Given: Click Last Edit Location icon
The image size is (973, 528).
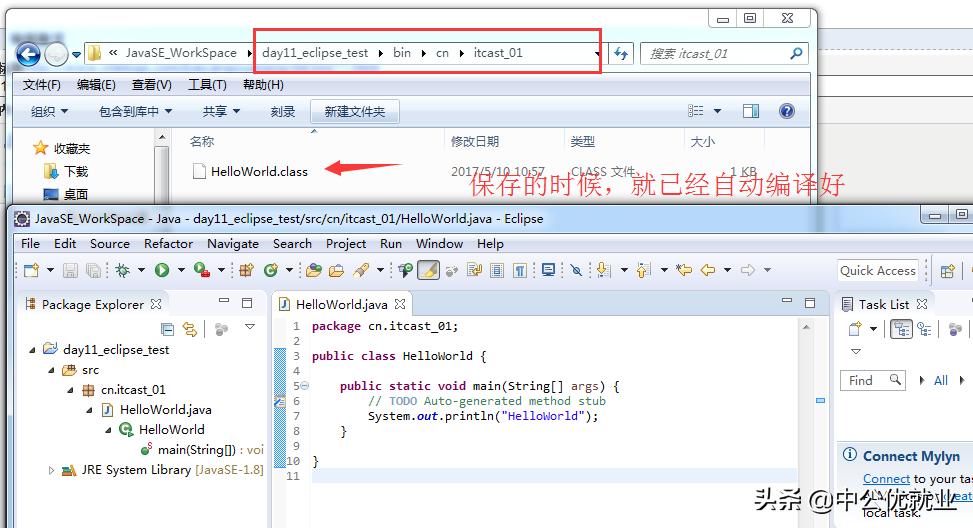Looking at the screenshot, I should [x=684, y=270].
